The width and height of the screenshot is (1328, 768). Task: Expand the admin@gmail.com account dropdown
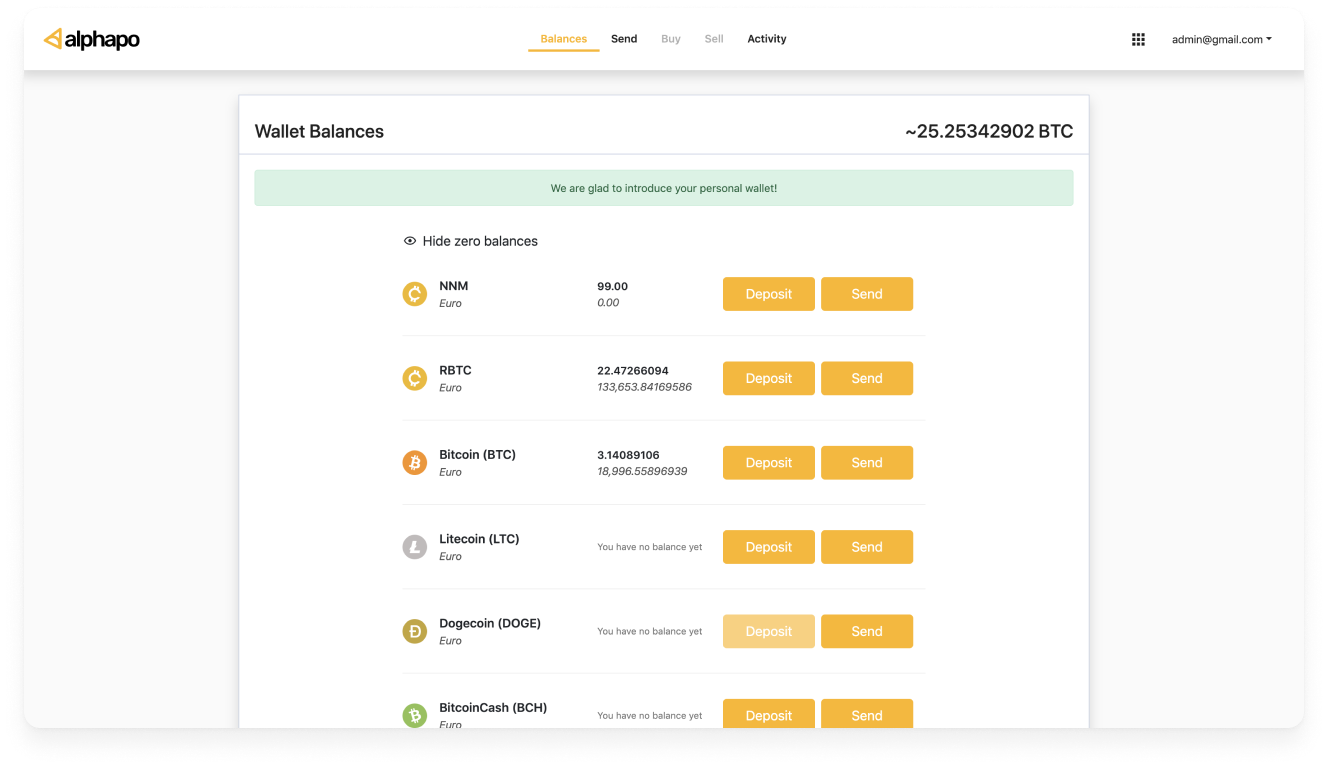[1222, 39]
